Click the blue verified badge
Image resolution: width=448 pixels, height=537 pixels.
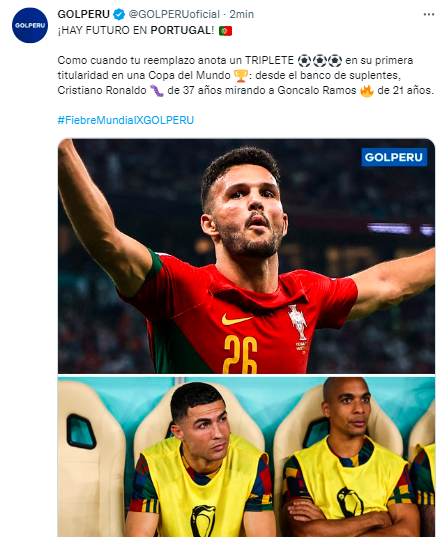pos(119,14)
